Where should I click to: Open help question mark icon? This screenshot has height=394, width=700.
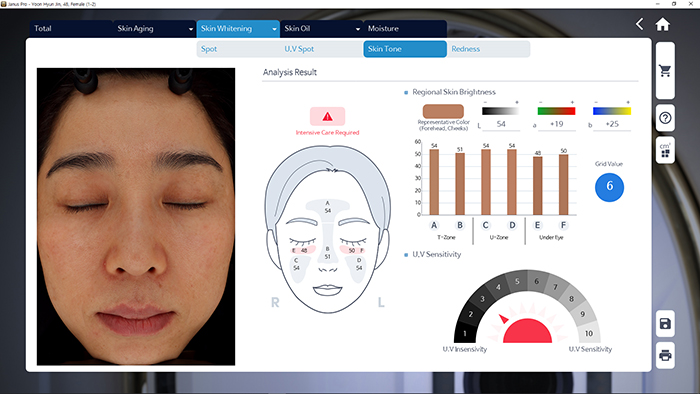(665, 118)
